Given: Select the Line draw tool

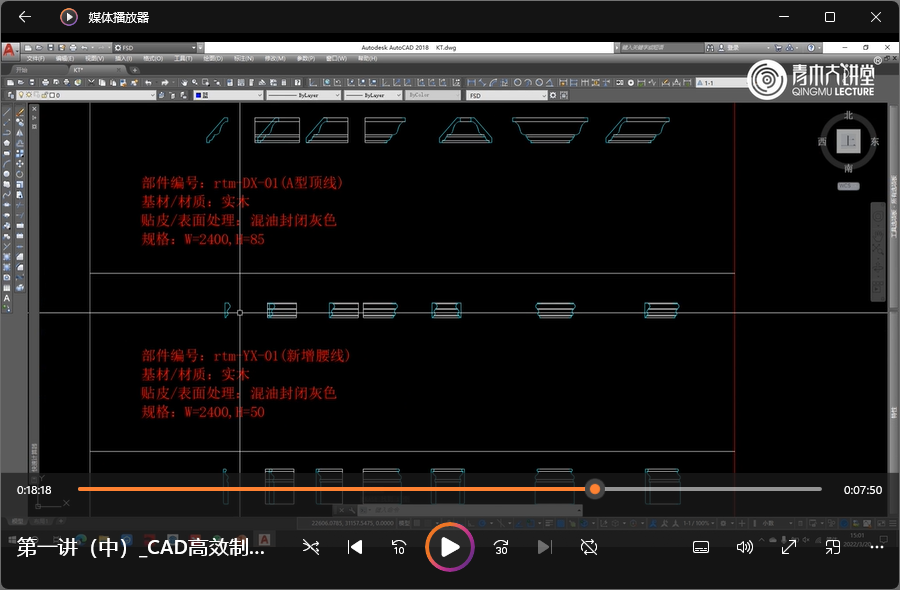Looking at the screenshot, I should pos(7,112).
